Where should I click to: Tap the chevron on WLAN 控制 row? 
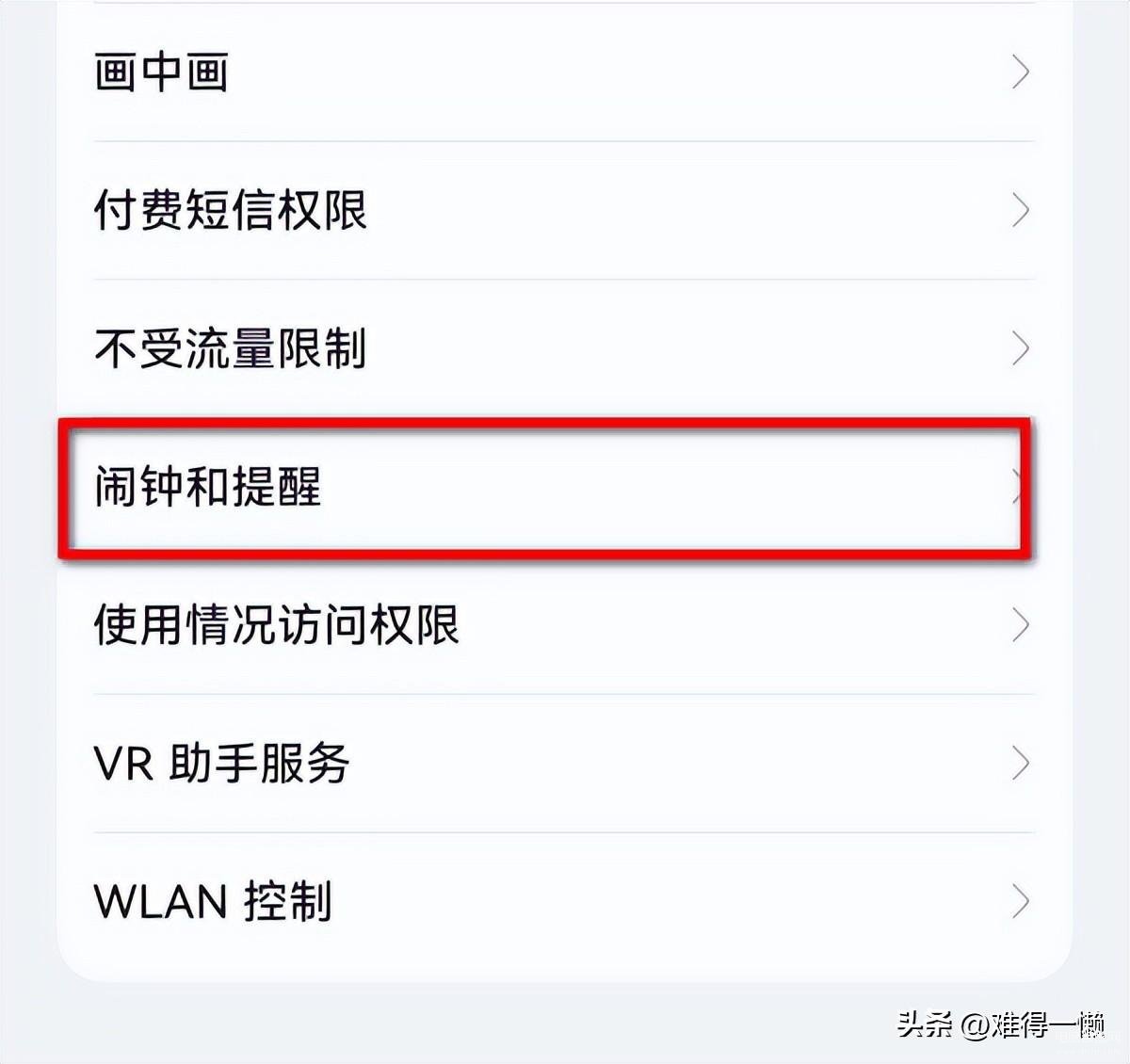1020,901
